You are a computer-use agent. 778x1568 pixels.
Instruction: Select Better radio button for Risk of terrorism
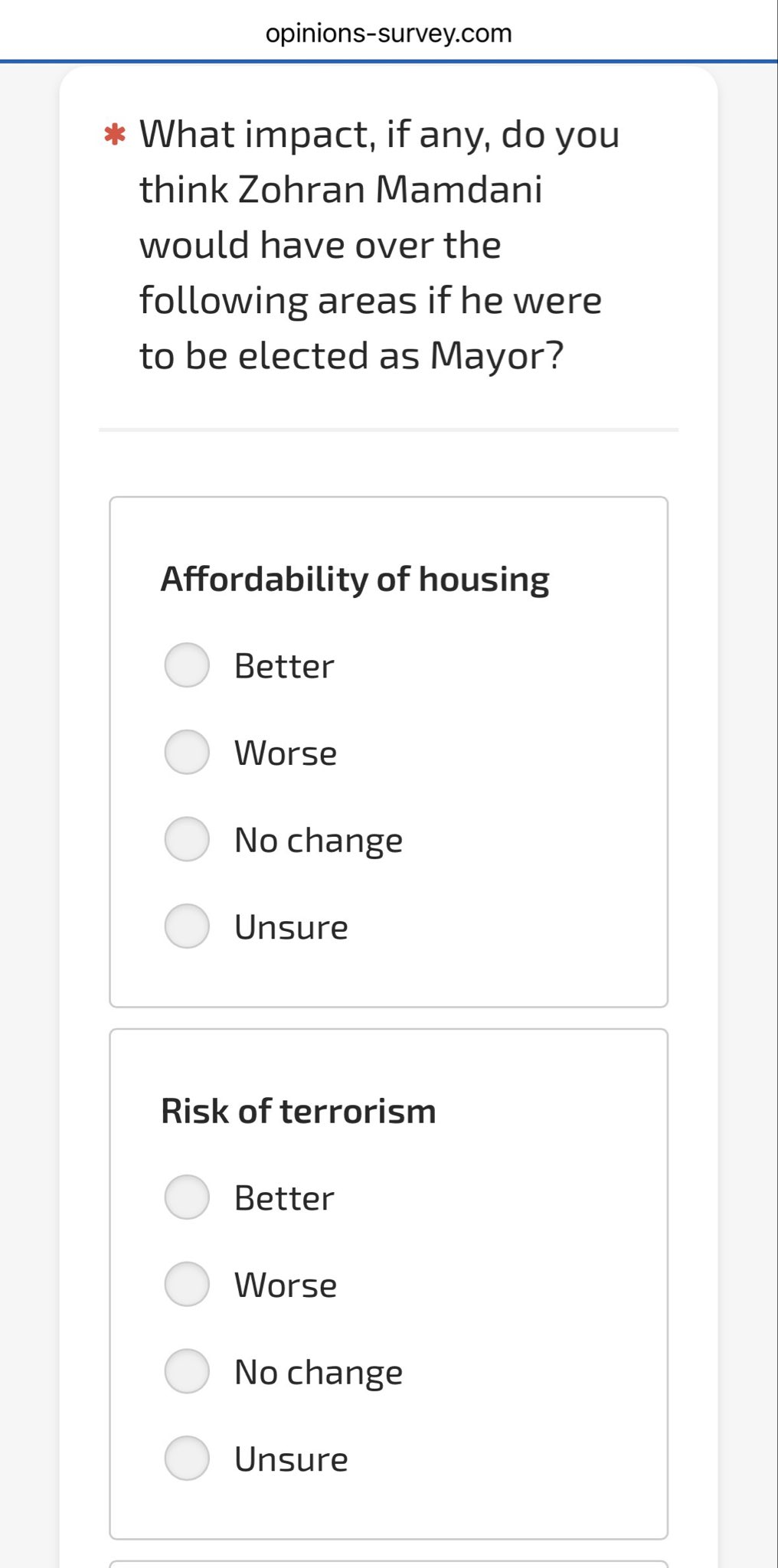(x=187, y=1197)
